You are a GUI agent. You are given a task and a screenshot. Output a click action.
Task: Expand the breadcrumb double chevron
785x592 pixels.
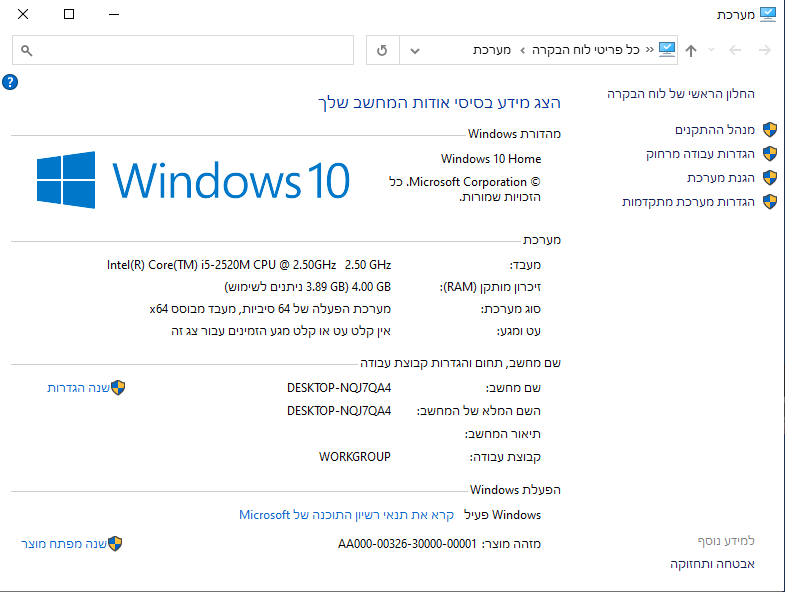point(650,50)
